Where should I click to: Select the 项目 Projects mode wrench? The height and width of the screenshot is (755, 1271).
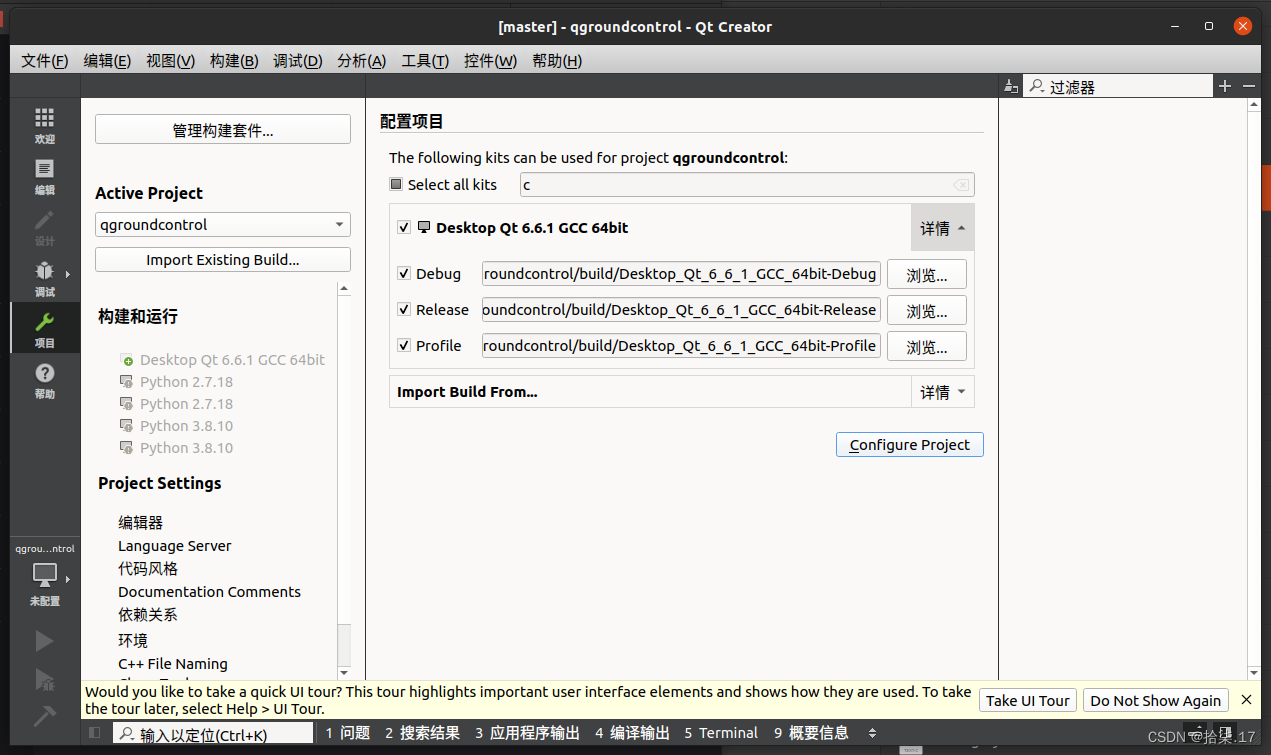coord(44,330)
